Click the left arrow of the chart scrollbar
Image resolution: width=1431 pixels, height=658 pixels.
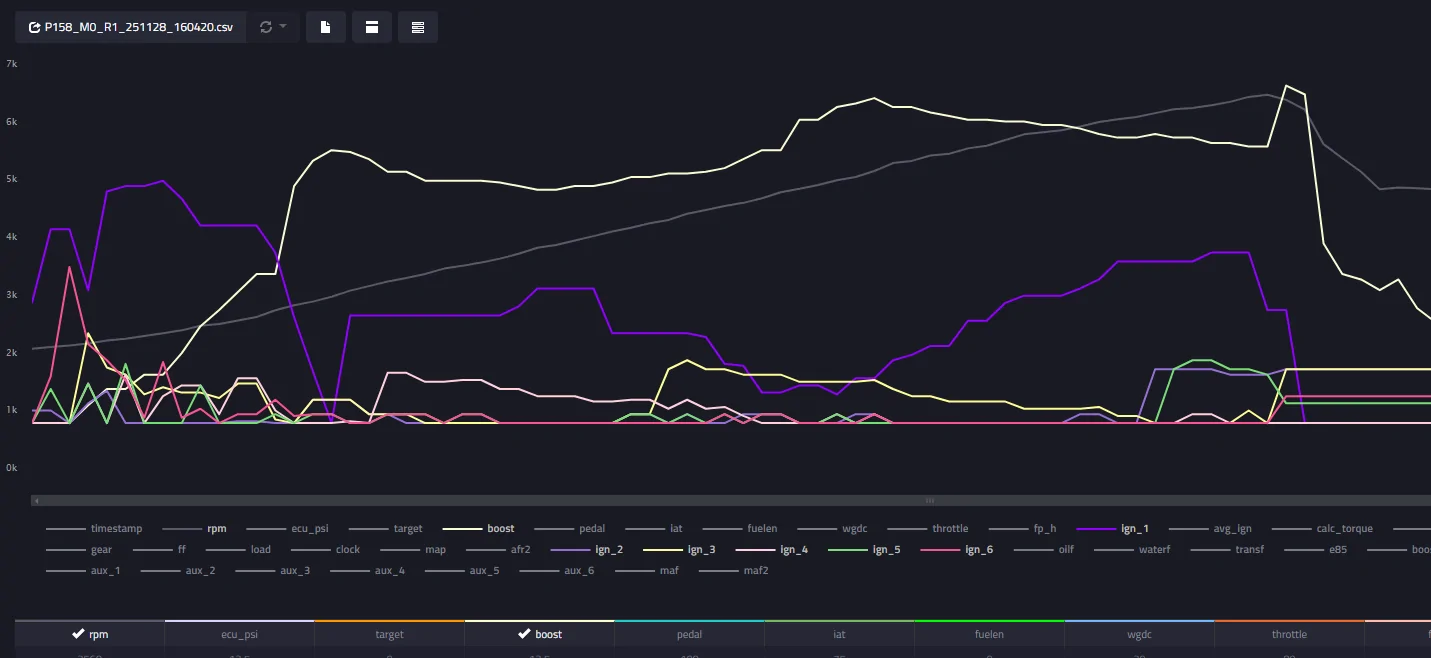click(x=36, y=500)
